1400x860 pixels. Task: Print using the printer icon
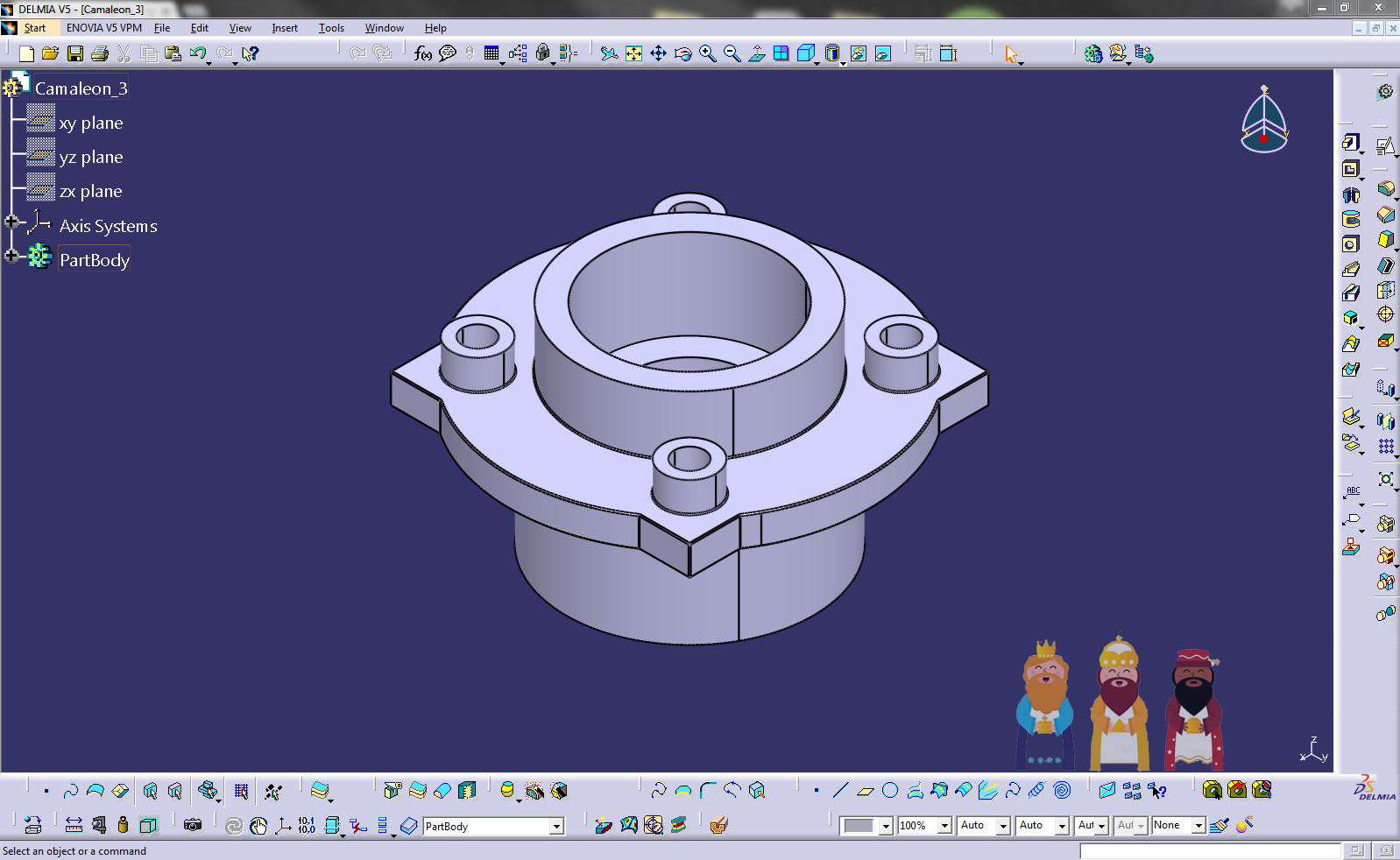[x=100, y=53]
